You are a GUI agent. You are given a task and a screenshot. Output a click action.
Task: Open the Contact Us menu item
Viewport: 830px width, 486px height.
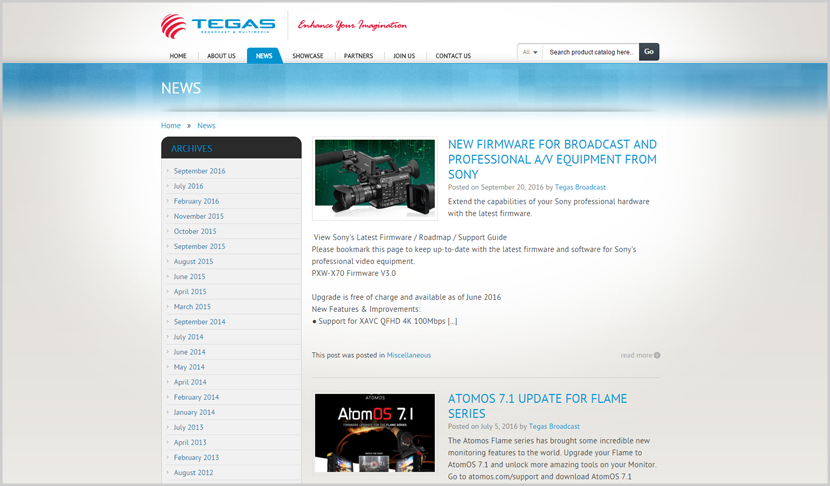tap(453, 56)
